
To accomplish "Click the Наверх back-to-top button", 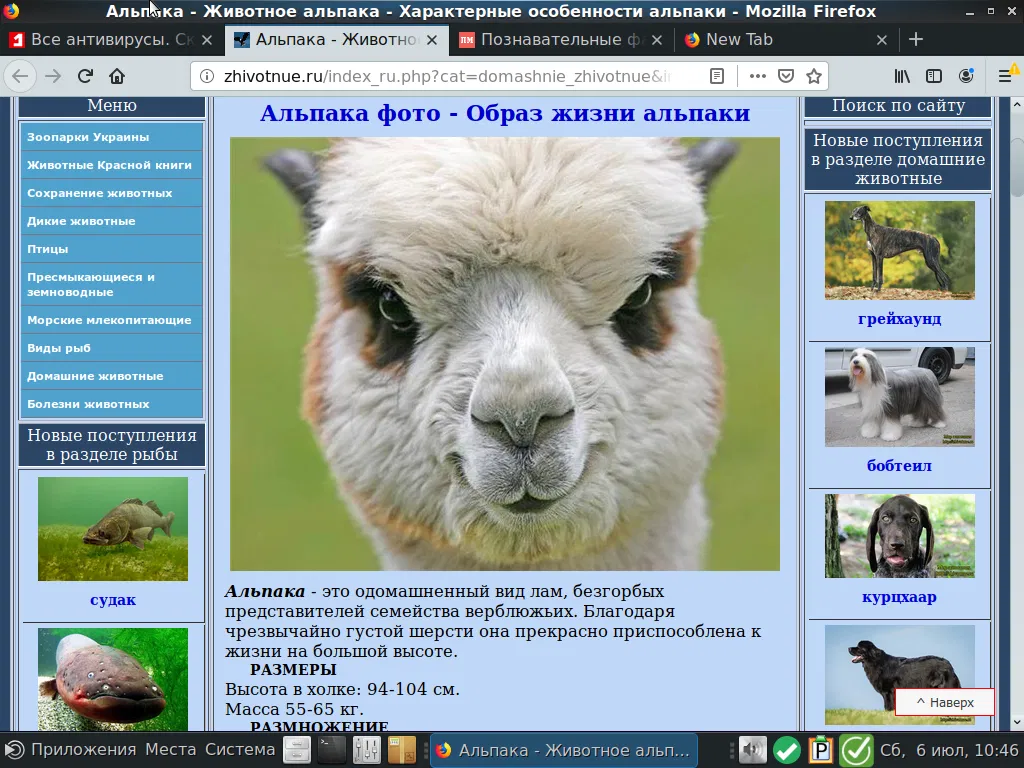I will (945, 703).
